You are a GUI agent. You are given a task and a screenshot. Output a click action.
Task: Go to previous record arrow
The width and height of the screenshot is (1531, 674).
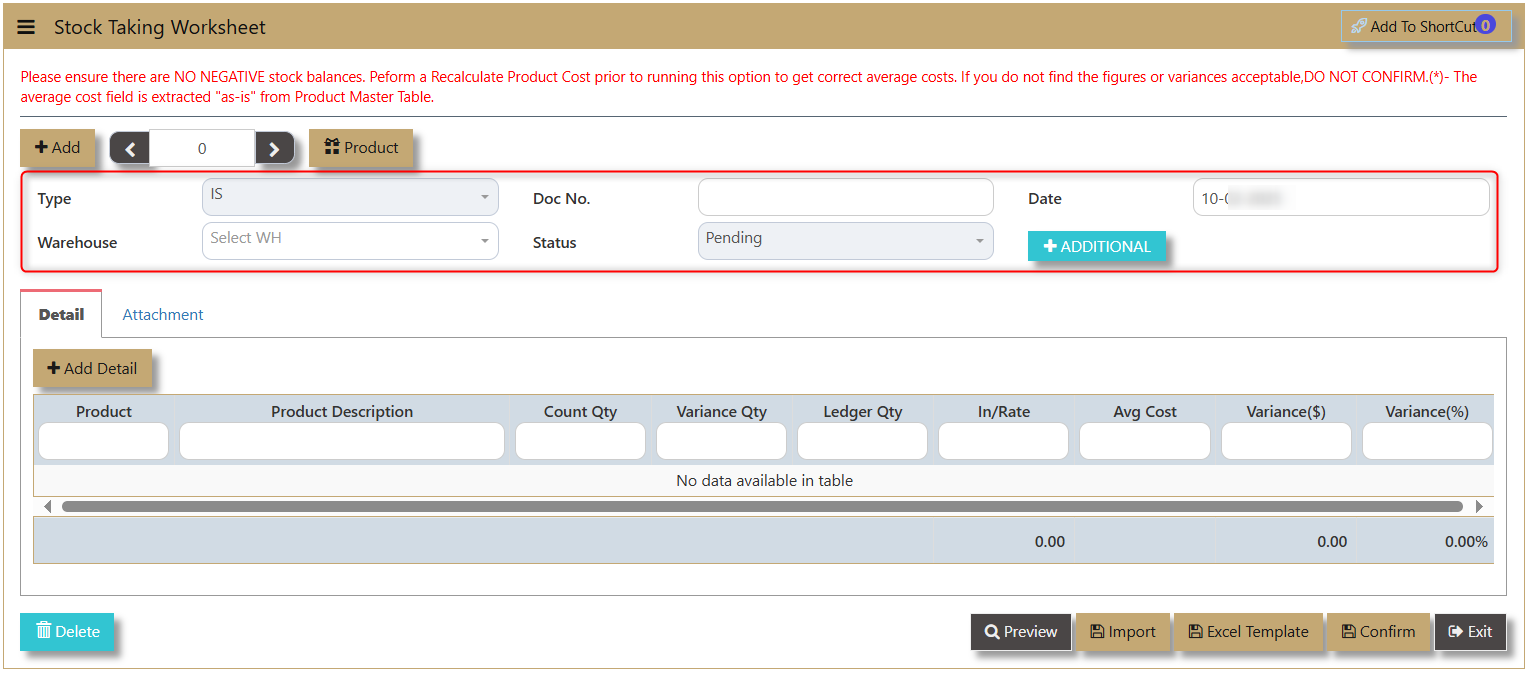click(129, 149)
